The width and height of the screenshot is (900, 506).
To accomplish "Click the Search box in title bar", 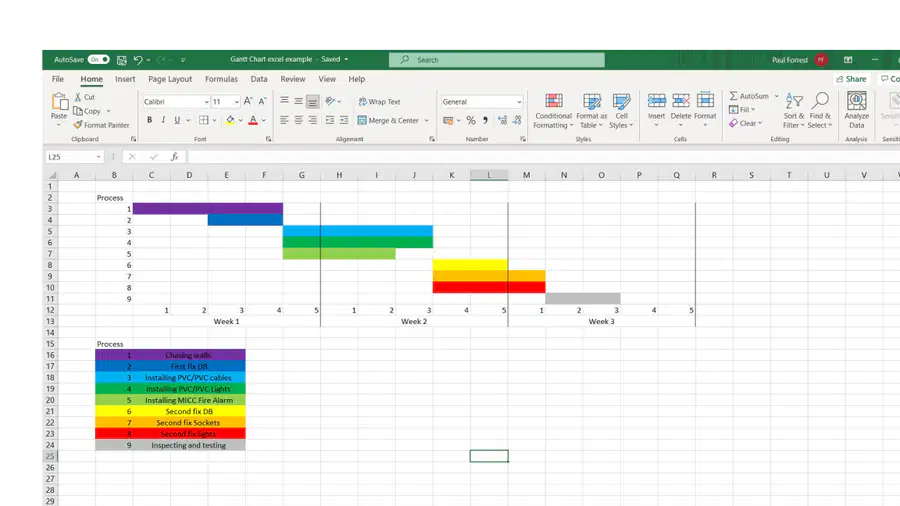I will click(x=496, y=60).
